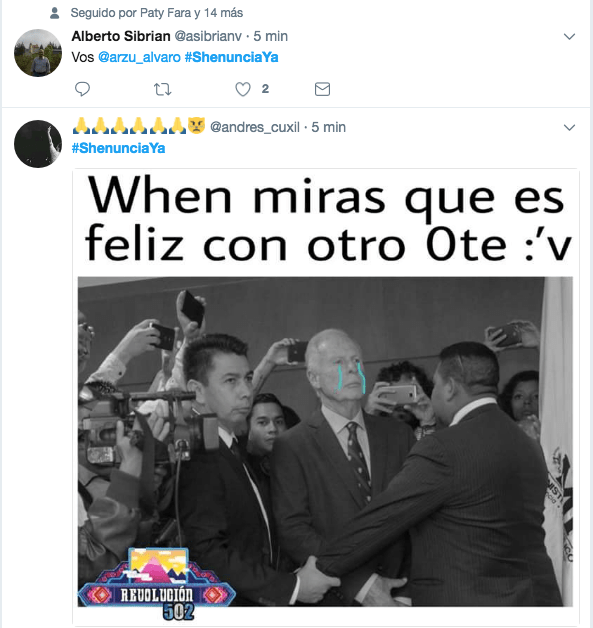Open the praying-hands emoji display name
Image resolution: width=593 pixels, height=628 pixels.
coord(139,126)
